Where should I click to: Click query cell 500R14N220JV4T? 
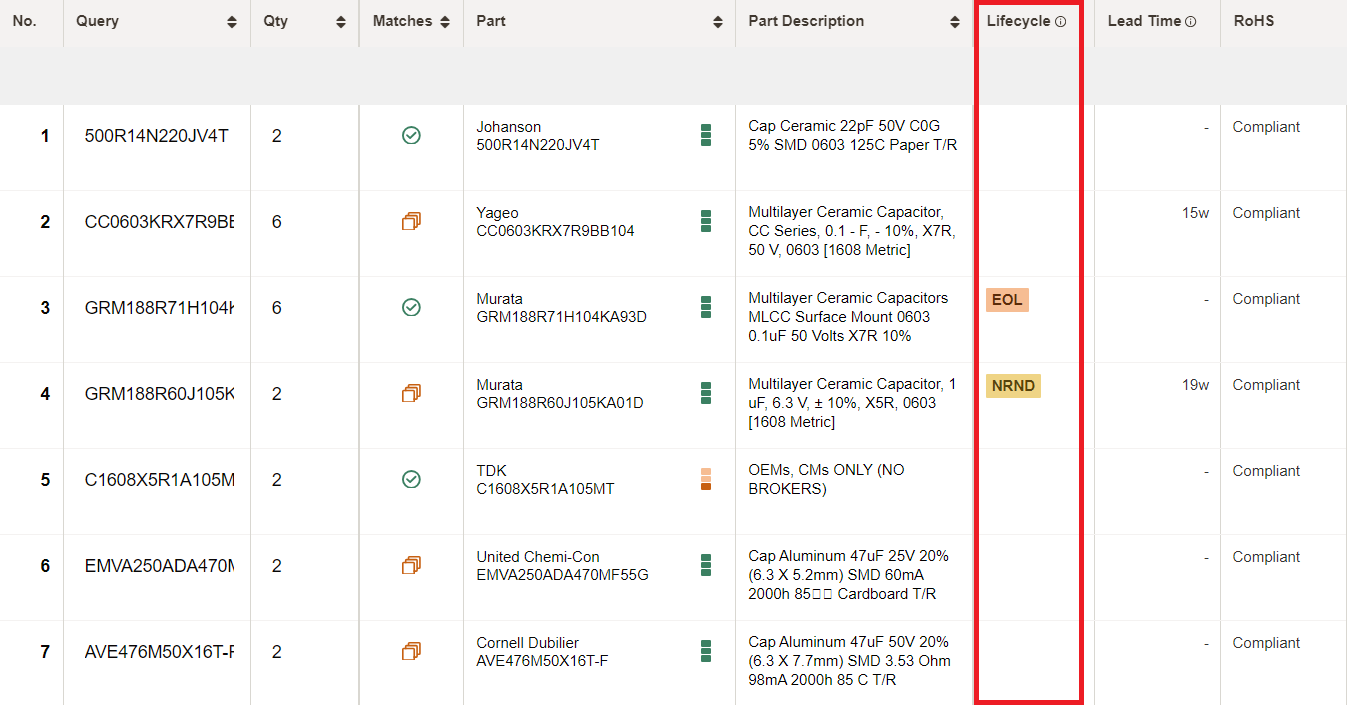coord(157,136)
